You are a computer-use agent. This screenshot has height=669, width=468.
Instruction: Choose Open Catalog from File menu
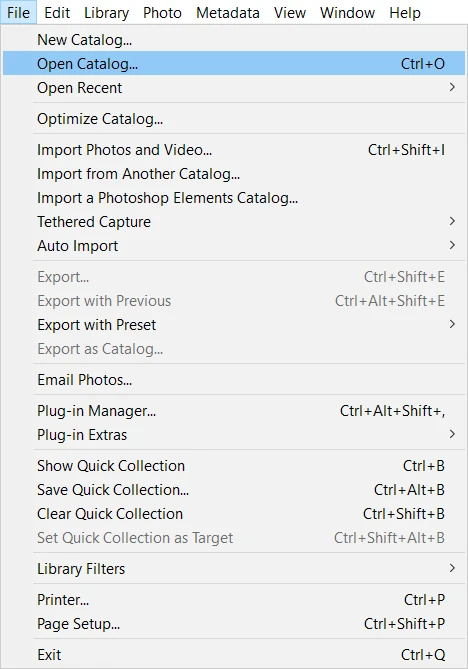tap(234, 64)
